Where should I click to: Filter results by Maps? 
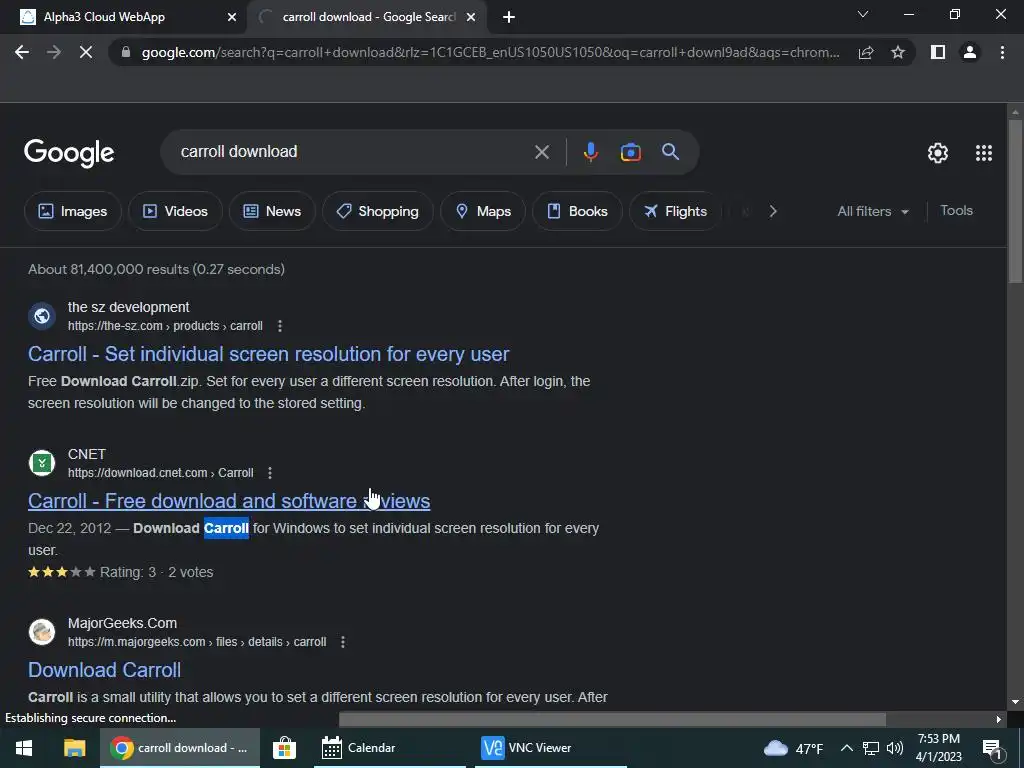[483, 211]
